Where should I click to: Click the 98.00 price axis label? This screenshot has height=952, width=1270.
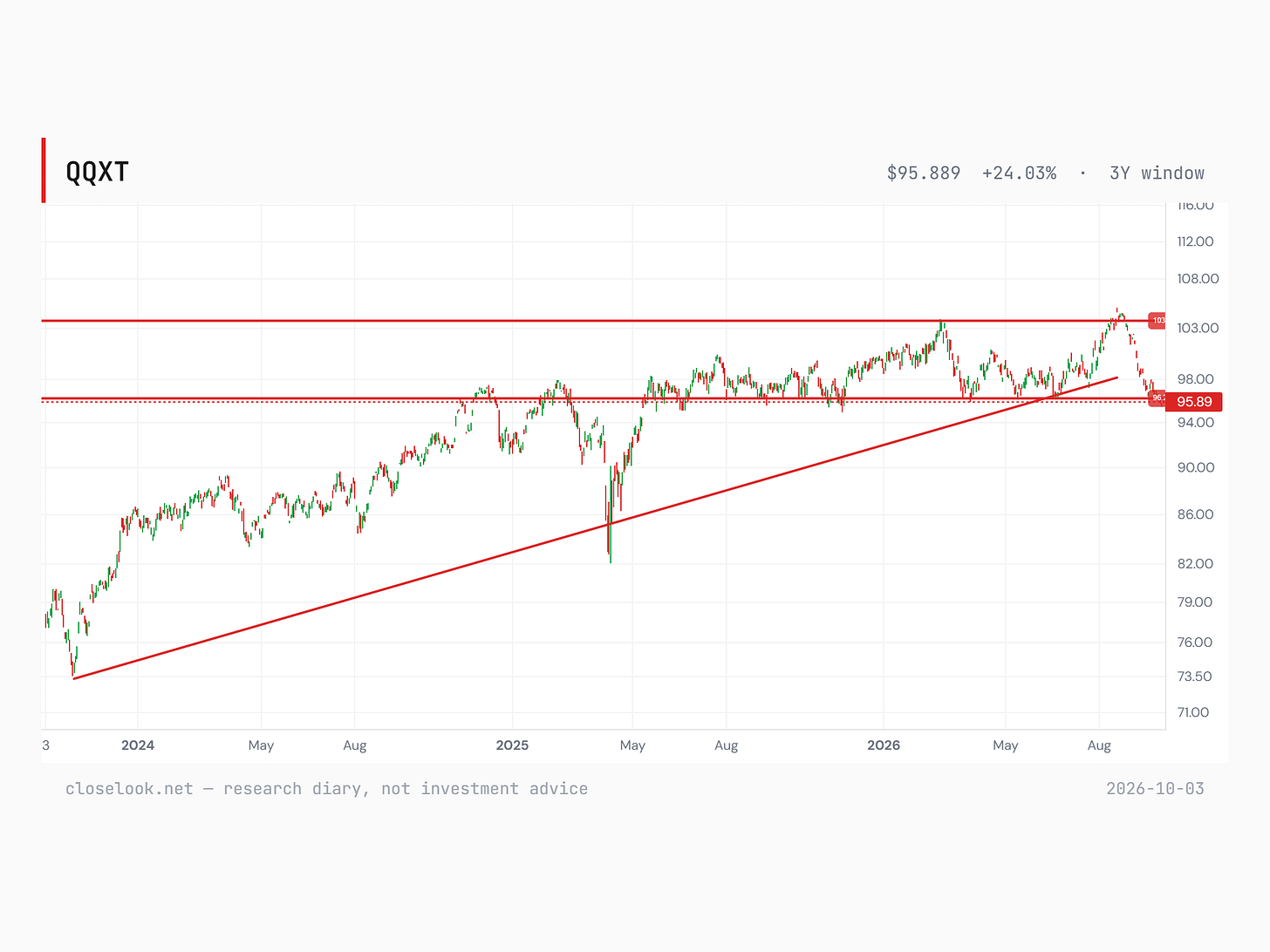1195,379
